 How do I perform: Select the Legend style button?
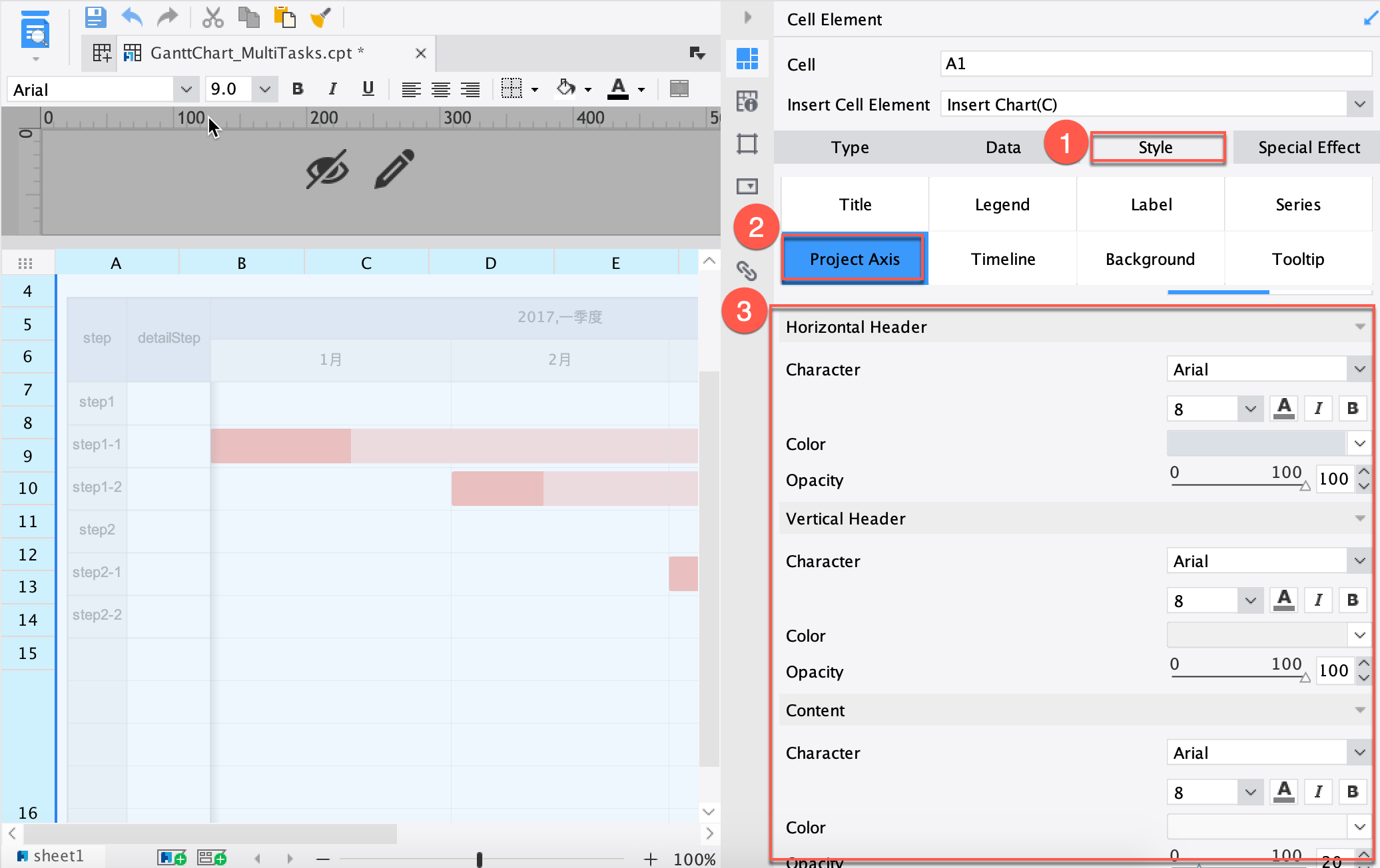(x=1002, y=204)
